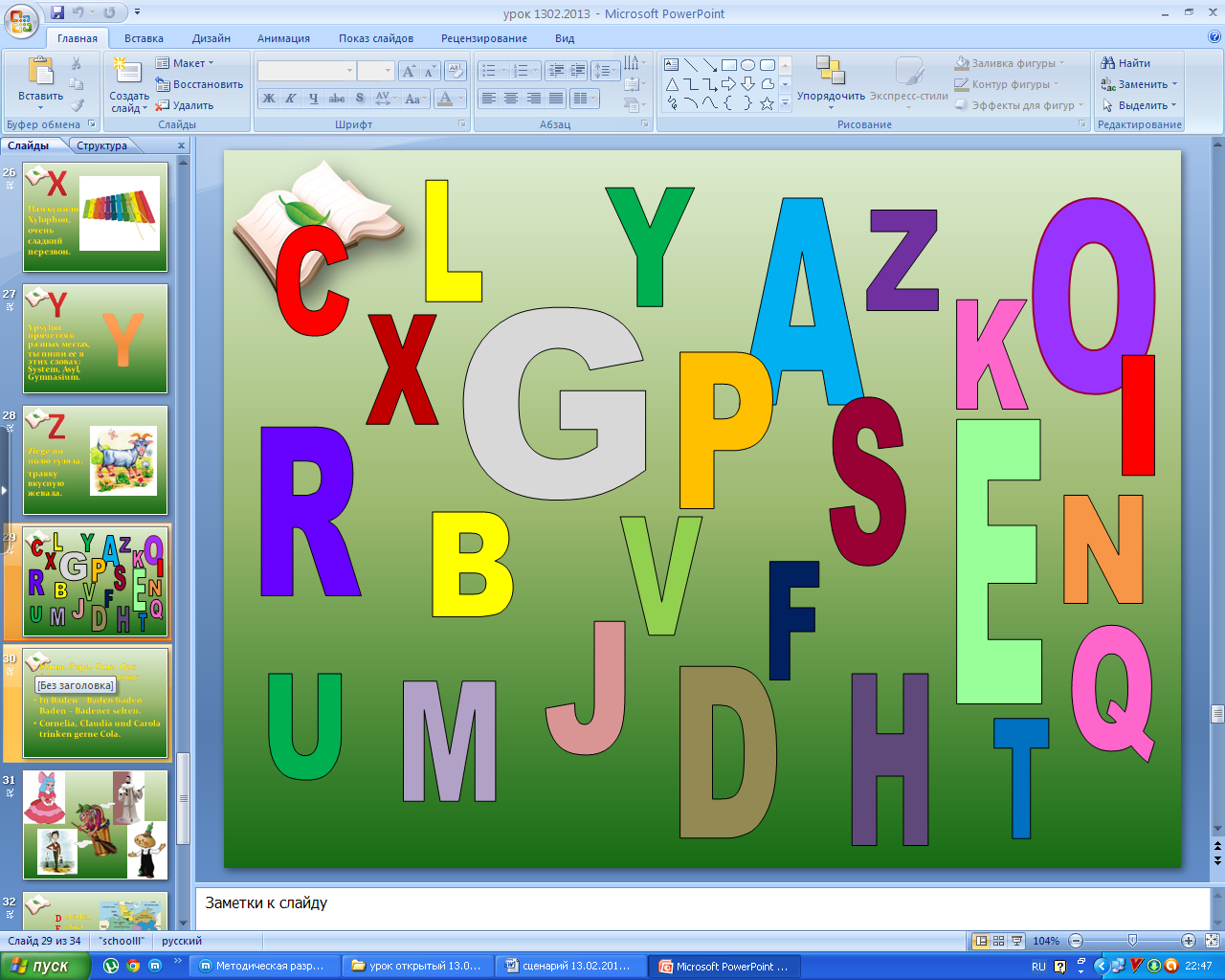Open the Макет layout dropdown

coord(186,63)
